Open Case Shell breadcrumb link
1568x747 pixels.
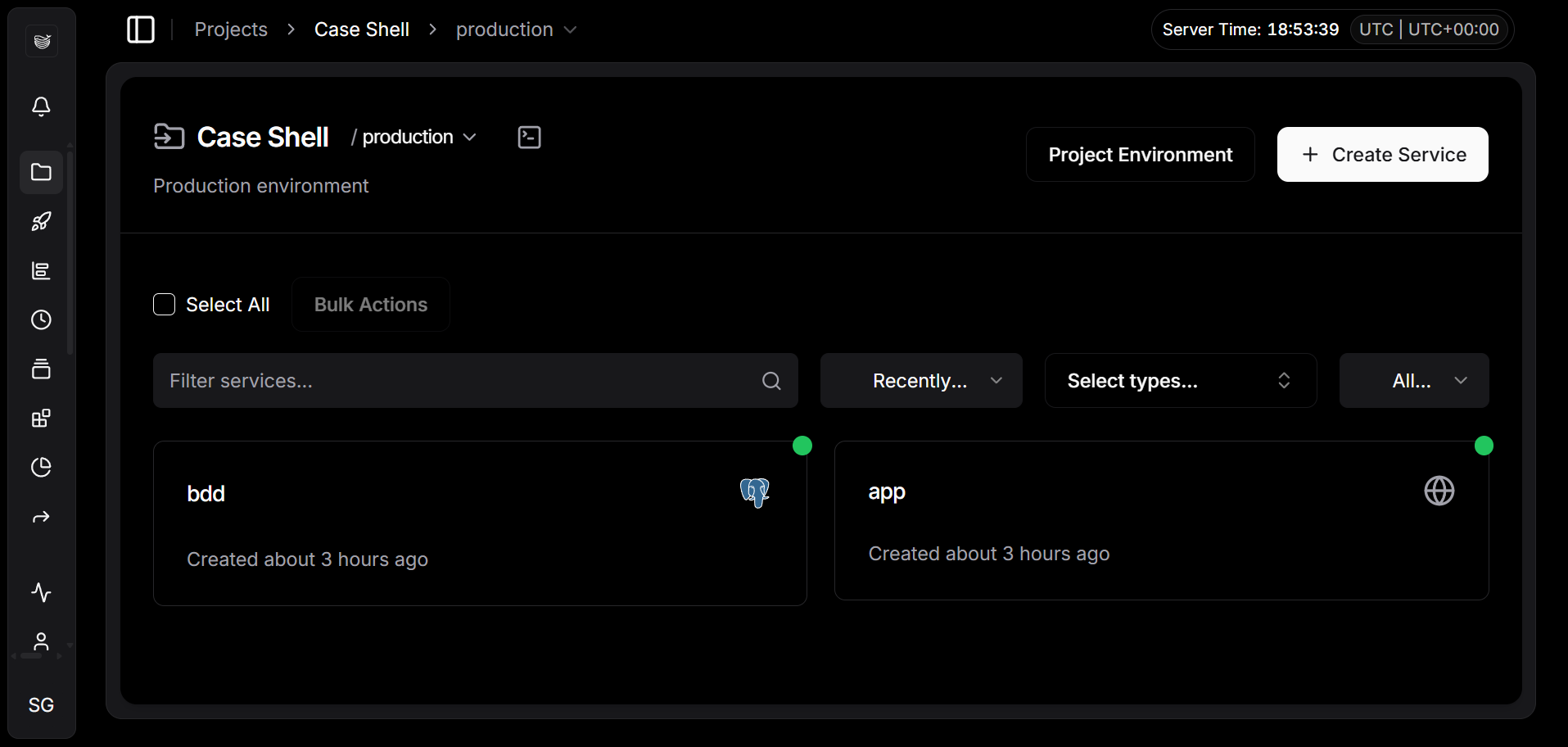361,29
